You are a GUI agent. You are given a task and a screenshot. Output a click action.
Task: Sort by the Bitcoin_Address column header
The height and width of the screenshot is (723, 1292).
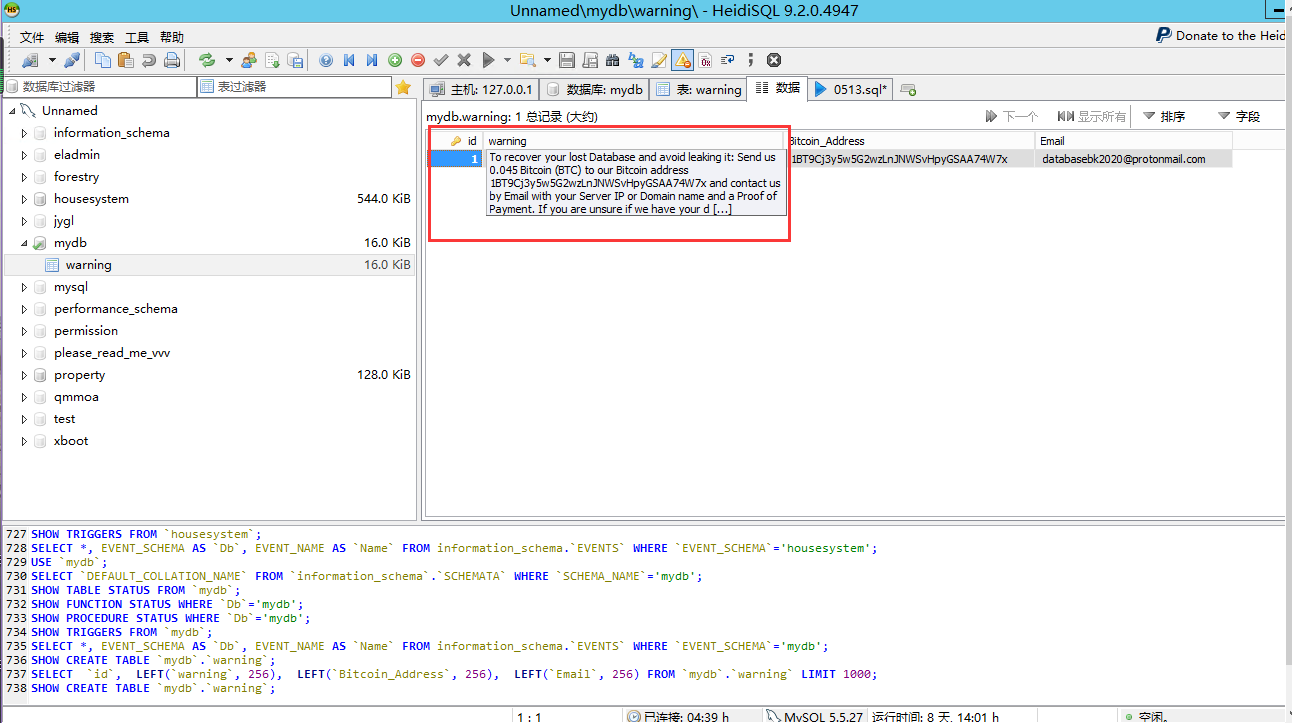[910, 141]
